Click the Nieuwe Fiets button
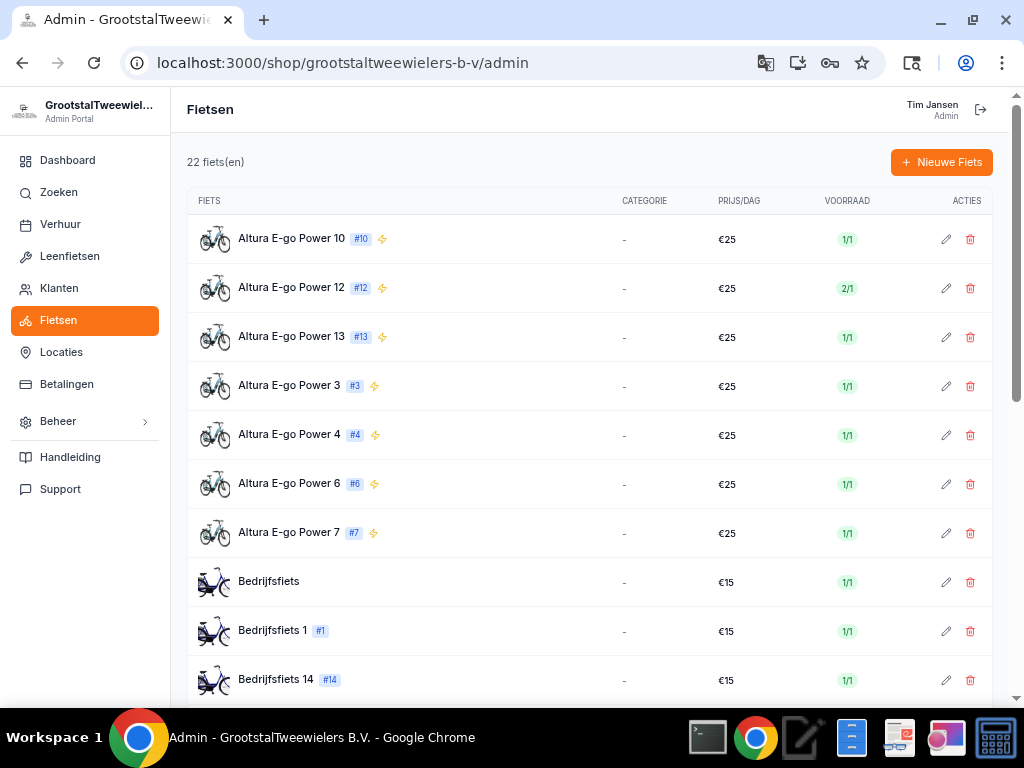This screenshot has height=768, width=1024. coord(941,162)
